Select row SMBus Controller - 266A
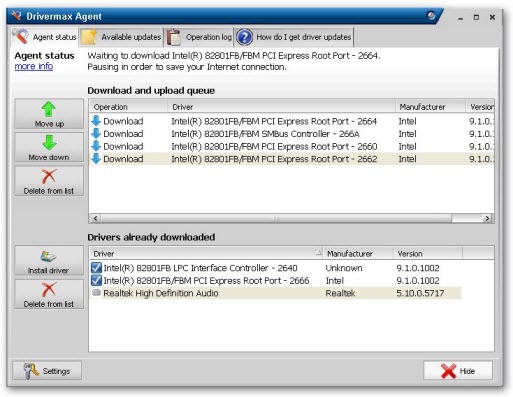513x397 pixels. tap(292, 134)
